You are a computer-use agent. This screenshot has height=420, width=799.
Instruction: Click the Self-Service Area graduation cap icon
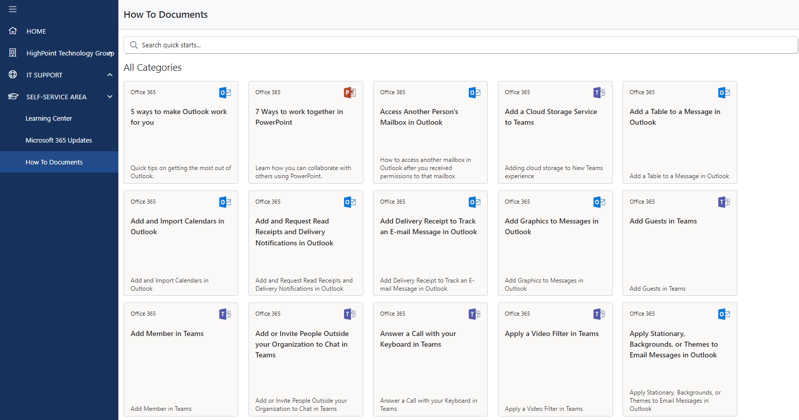(x=13, y=97)
